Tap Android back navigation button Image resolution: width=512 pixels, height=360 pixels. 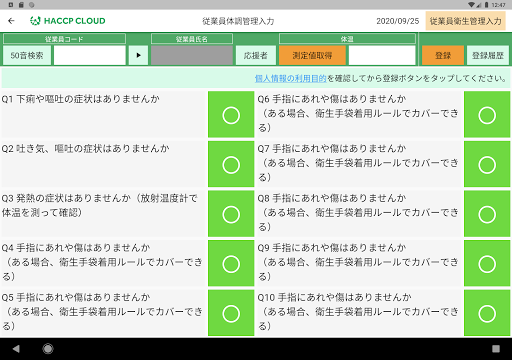(16, 349)
